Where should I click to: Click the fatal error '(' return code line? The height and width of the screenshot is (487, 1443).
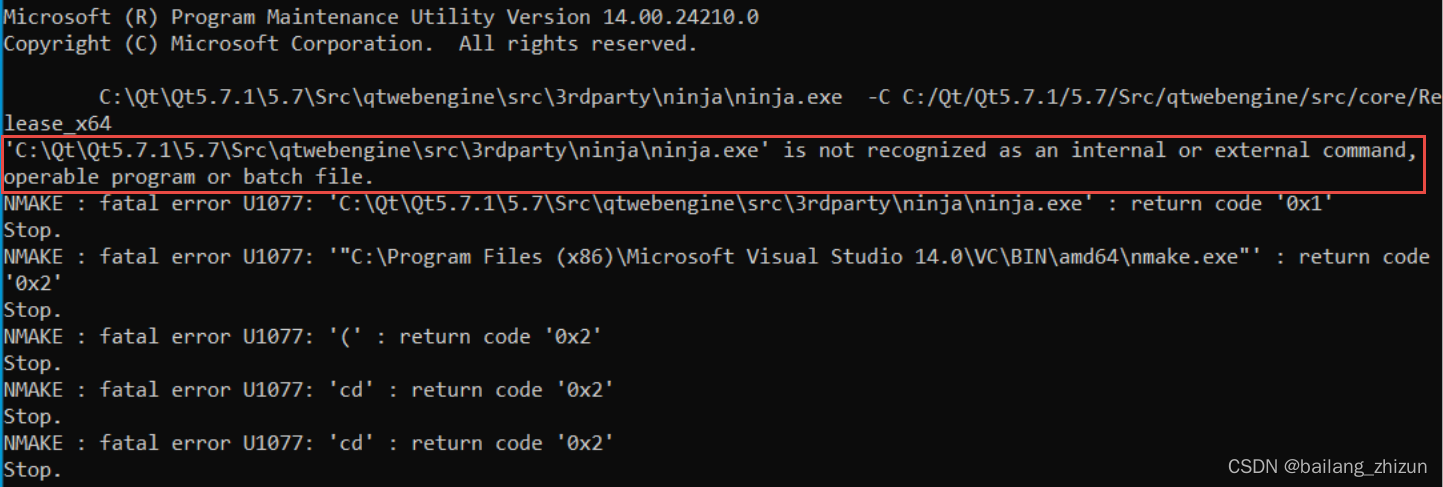[x=303, y=337]
